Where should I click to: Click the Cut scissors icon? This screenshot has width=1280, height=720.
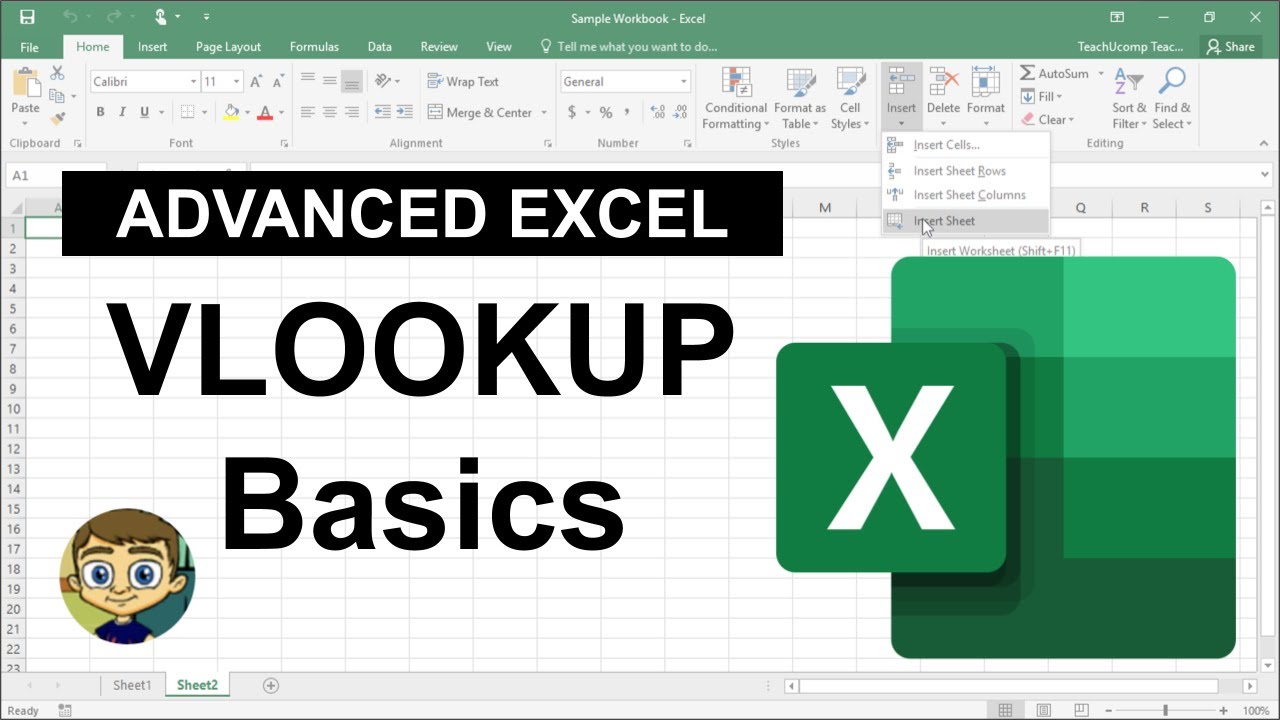click(57, 73)
